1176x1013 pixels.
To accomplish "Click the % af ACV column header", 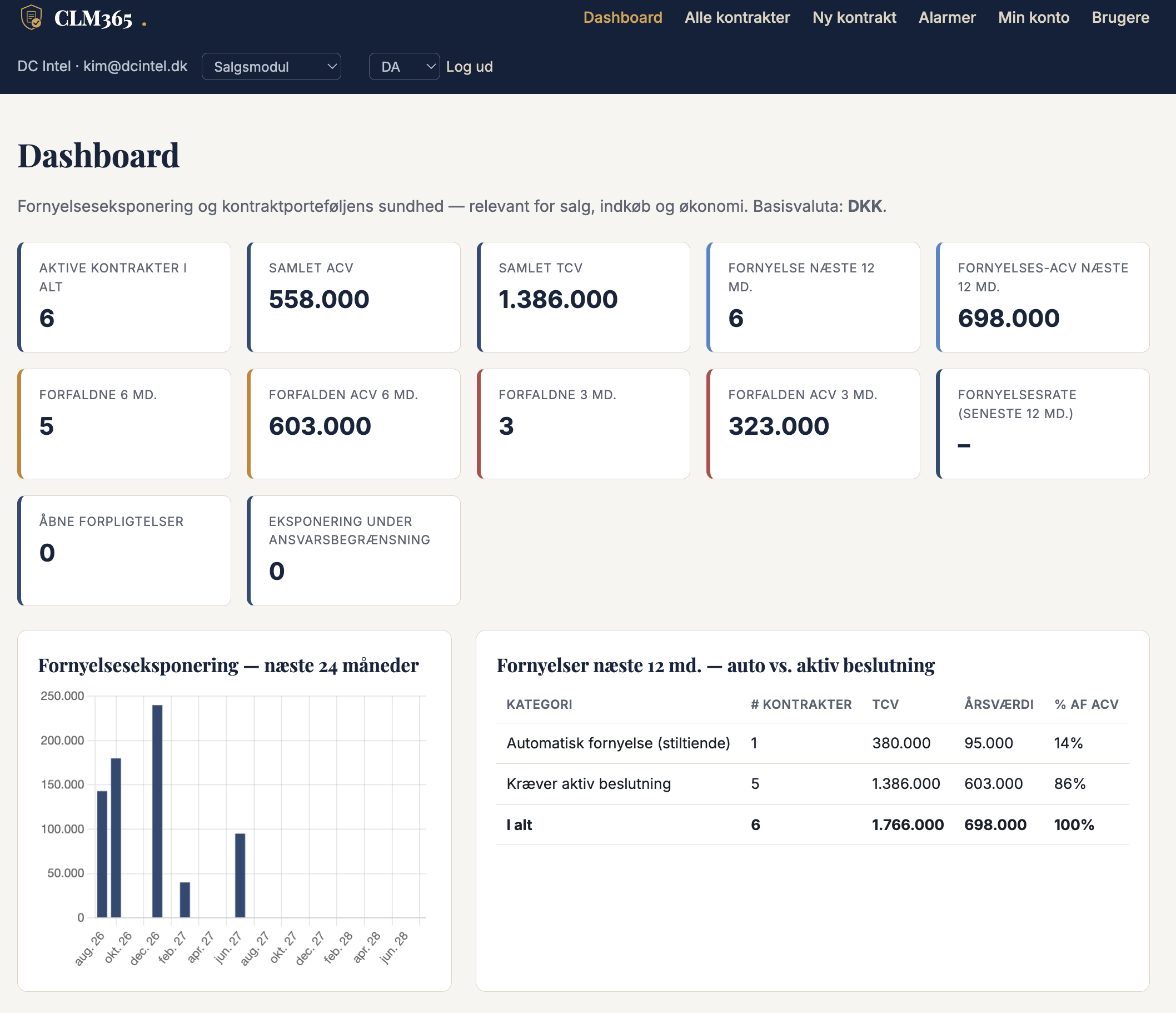I will coord(1087,704).
